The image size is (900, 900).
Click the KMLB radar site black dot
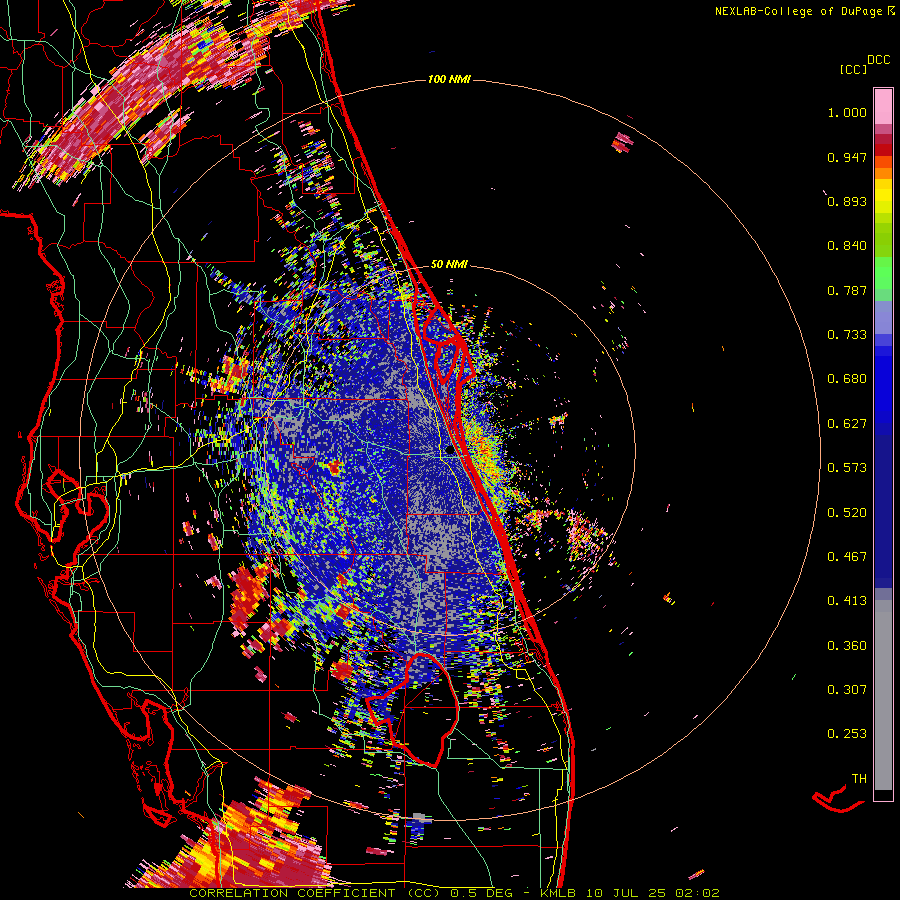[450, 451]
